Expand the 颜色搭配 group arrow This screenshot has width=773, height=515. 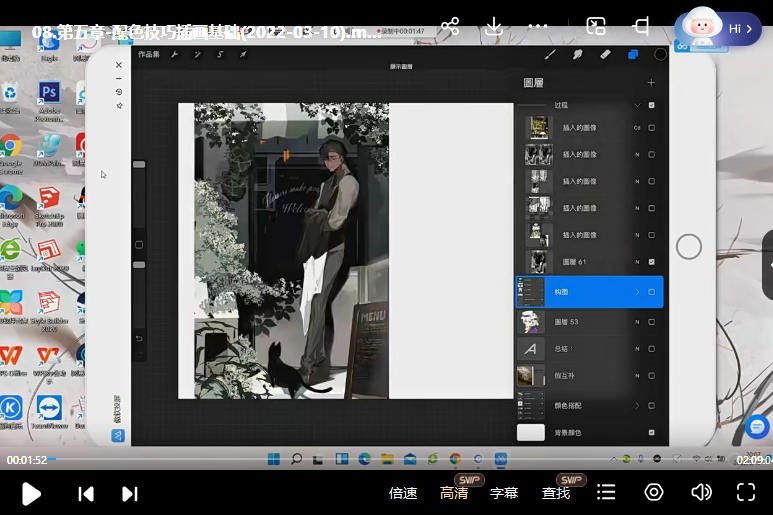click(x=637, y=406)
